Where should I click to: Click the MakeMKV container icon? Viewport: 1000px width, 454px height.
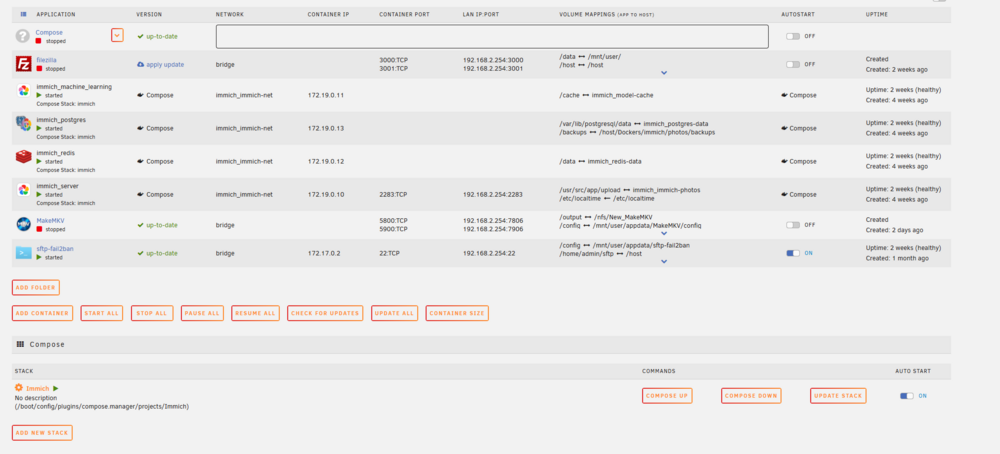click(24, 224)
